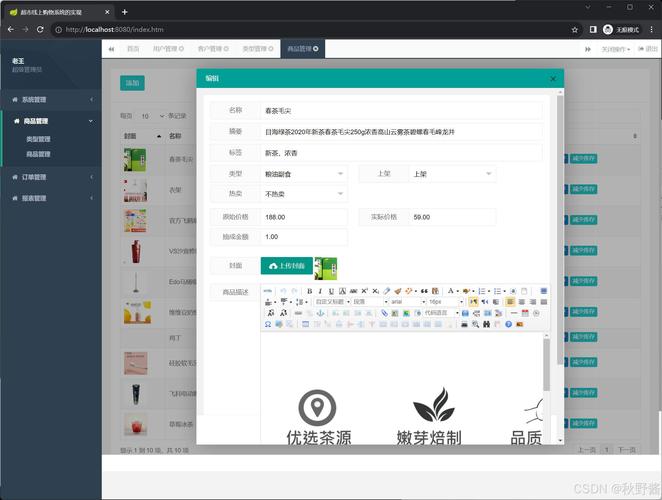Screen dimensions: 662x500
Task: Click the editor undo arrow
Action: click(283, 291)
